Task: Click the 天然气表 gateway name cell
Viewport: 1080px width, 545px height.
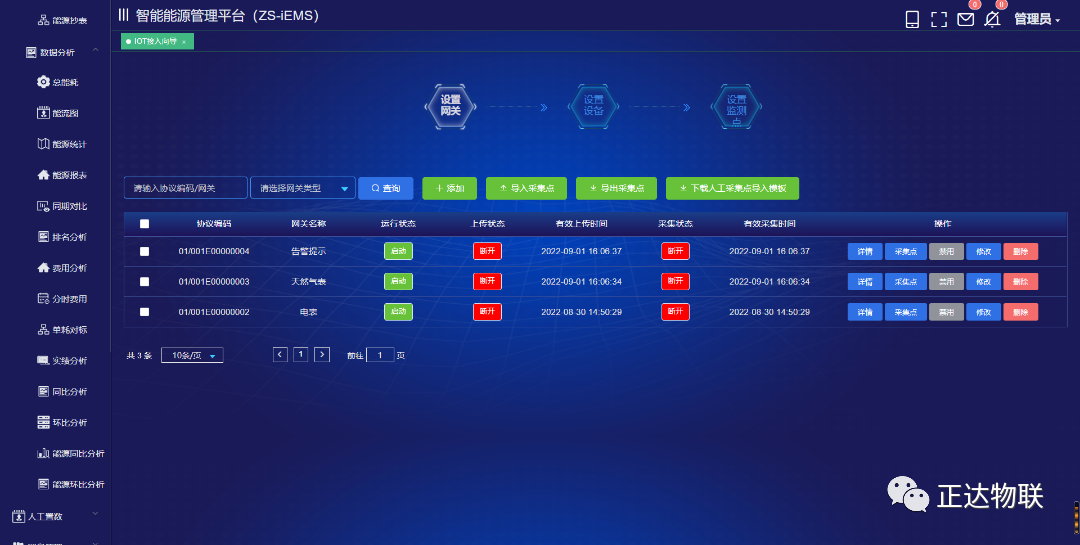Action: [x=309, y=282]
